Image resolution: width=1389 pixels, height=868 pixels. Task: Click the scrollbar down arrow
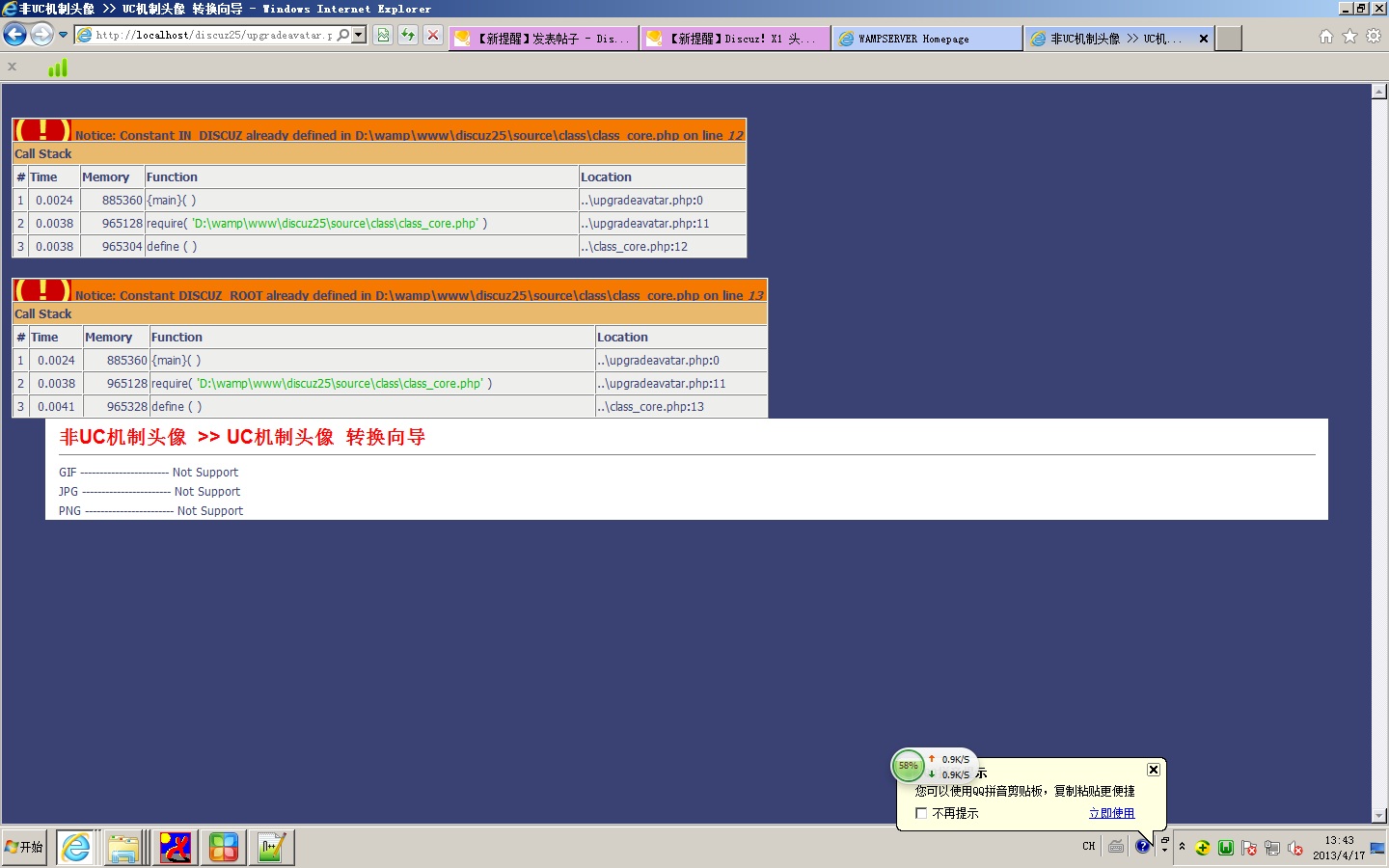coord(1379,815)
